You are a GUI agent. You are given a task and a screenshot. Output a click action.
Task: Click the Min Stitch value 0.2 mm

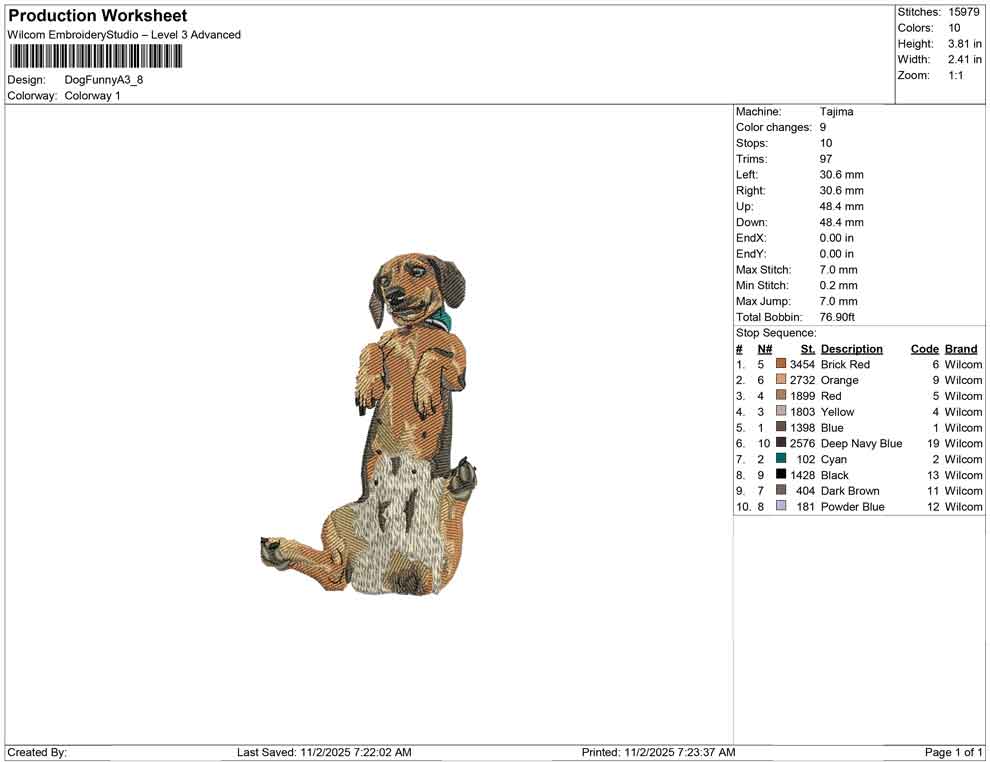pos(838,285)
